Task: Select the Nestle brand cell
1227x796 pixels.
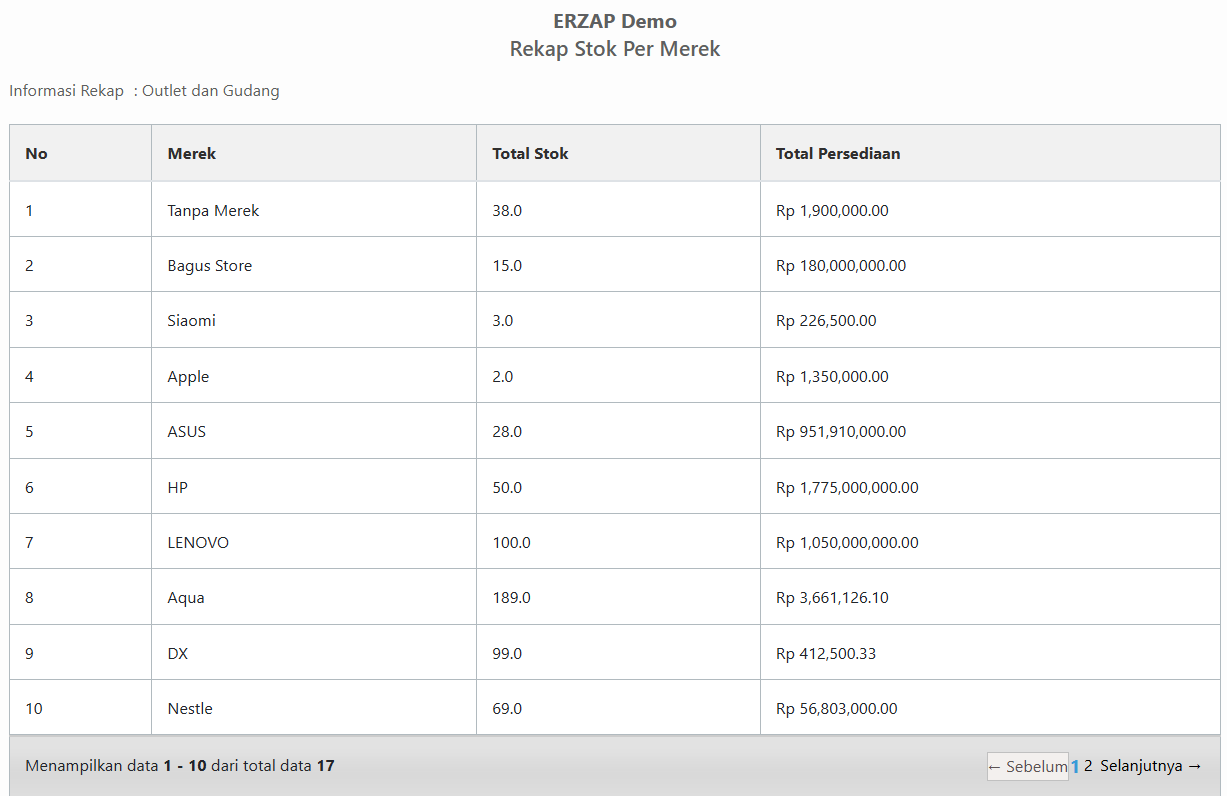Action: tap(190, 709)
